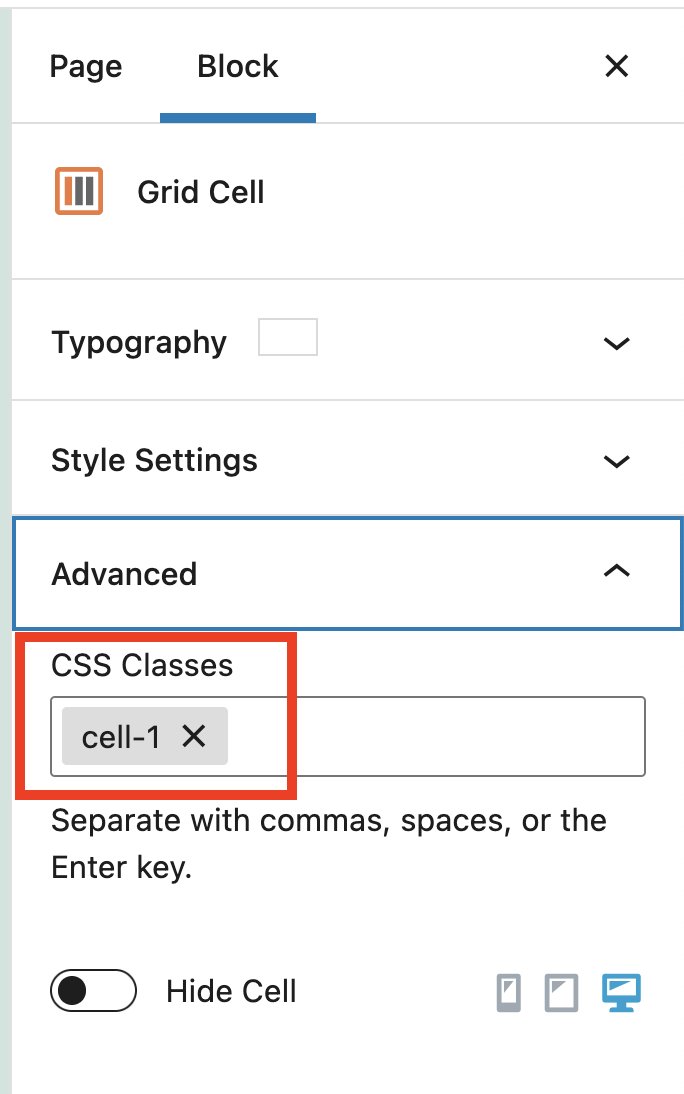684x1094 pixels.
Task: Select the mobile device visibility icon
Action: click(509, 993)
